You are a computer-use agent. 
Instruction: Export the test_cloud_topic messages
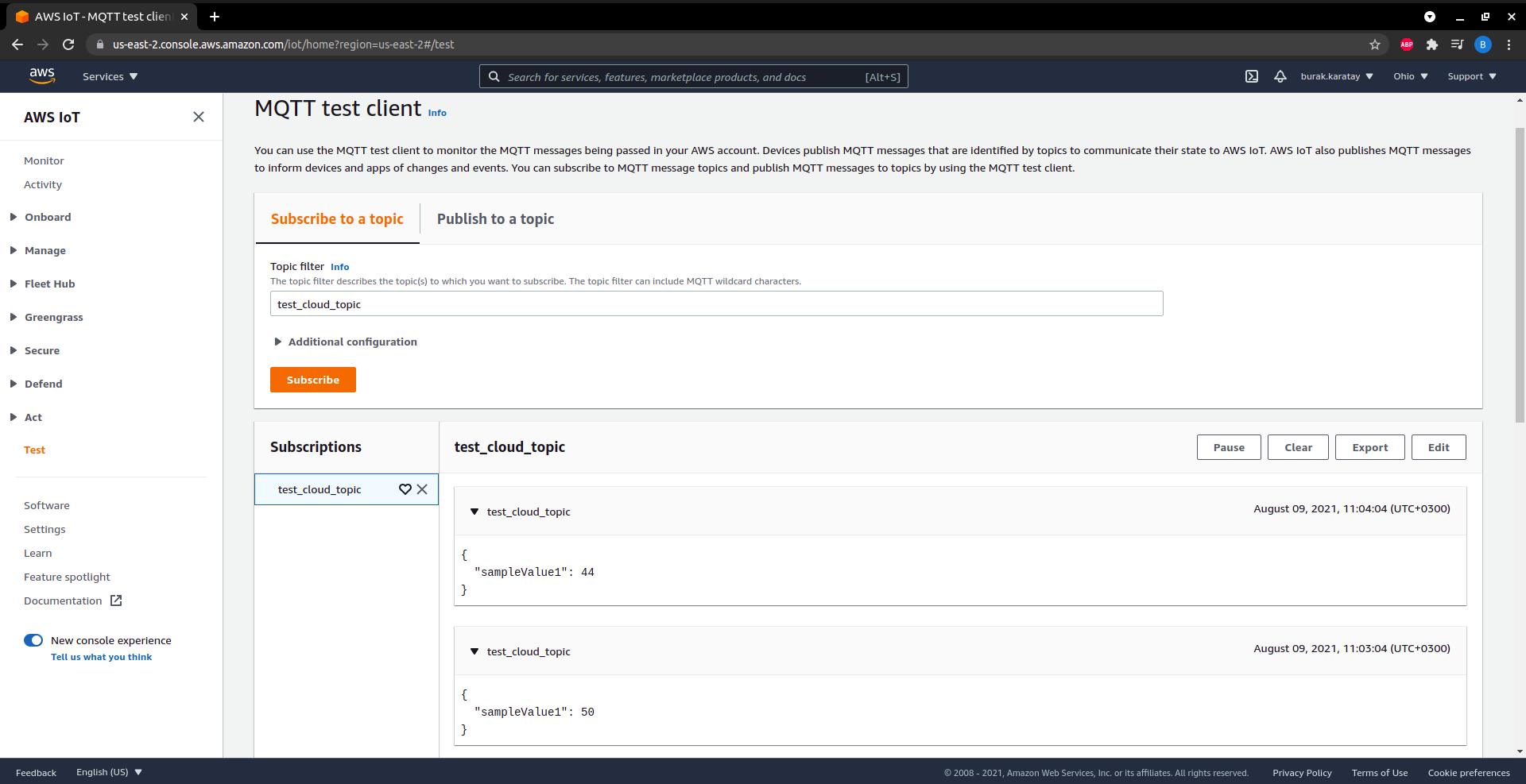(x=1370, y=447)
